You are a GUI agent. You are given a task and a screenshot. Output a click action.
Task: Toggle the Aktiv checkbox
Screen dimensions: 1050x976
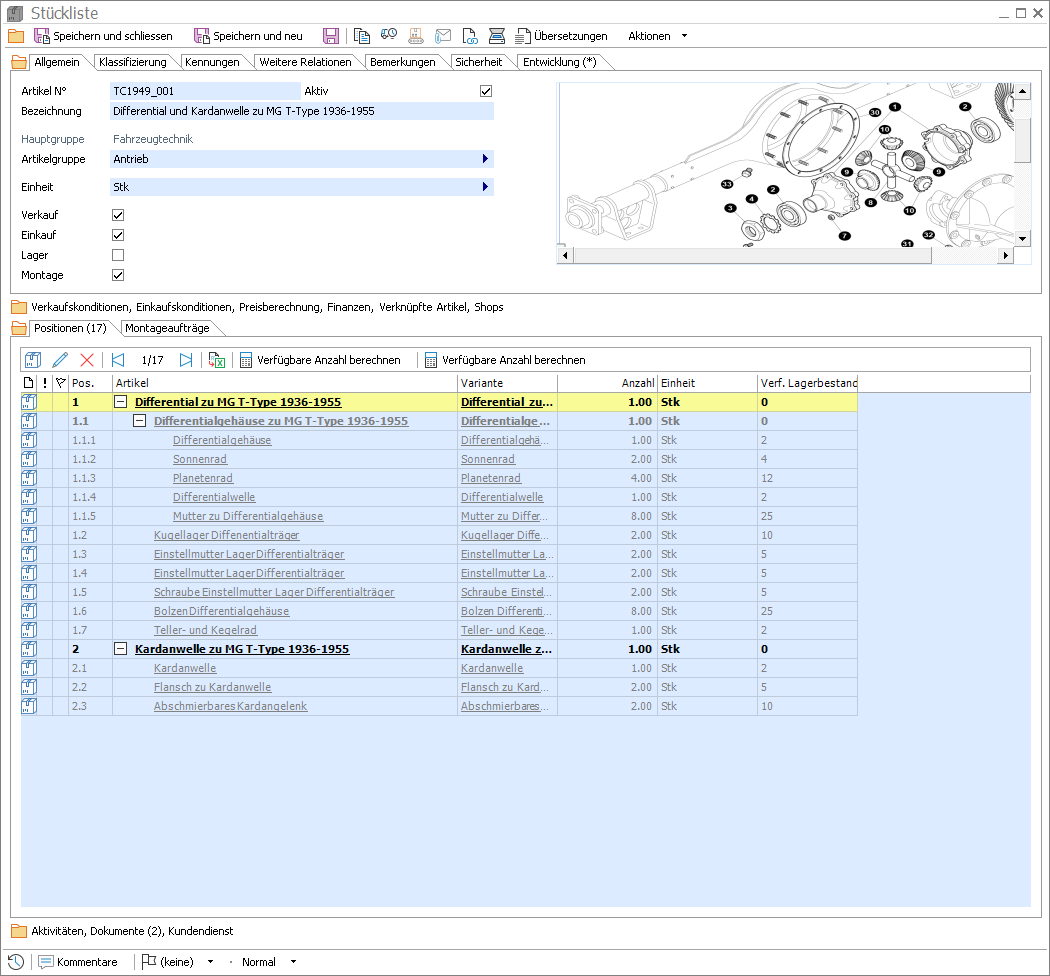click(486, 91)
